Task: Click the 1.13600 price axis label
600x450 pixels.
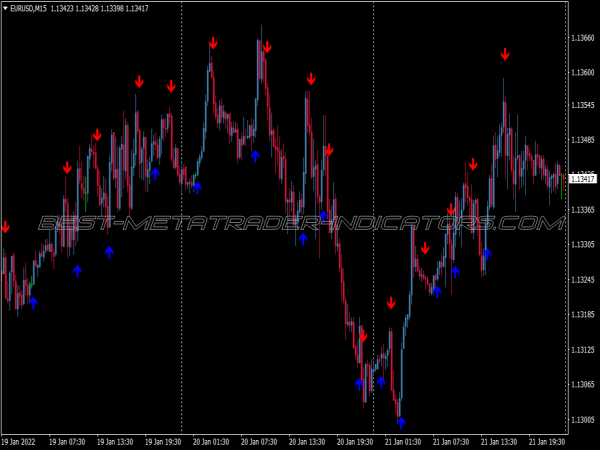Action: [x=583, y=72]
